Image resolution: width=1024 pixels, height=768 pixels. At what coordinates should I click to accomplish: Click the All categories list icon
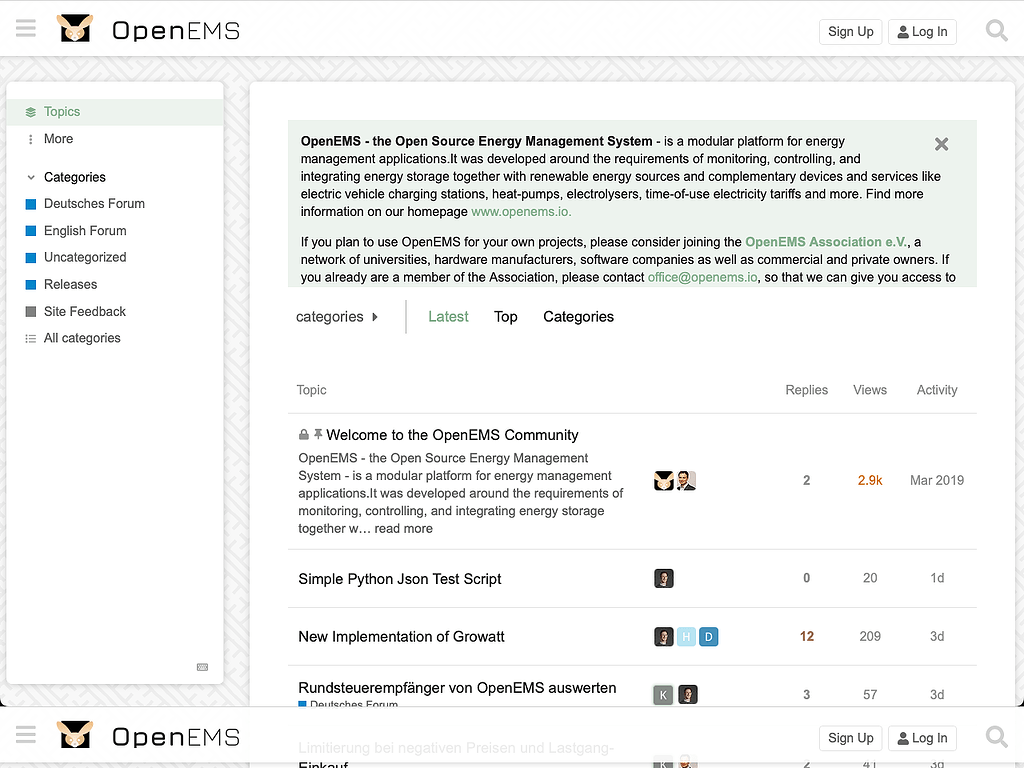pyautogui.click(x=31, y=338)
